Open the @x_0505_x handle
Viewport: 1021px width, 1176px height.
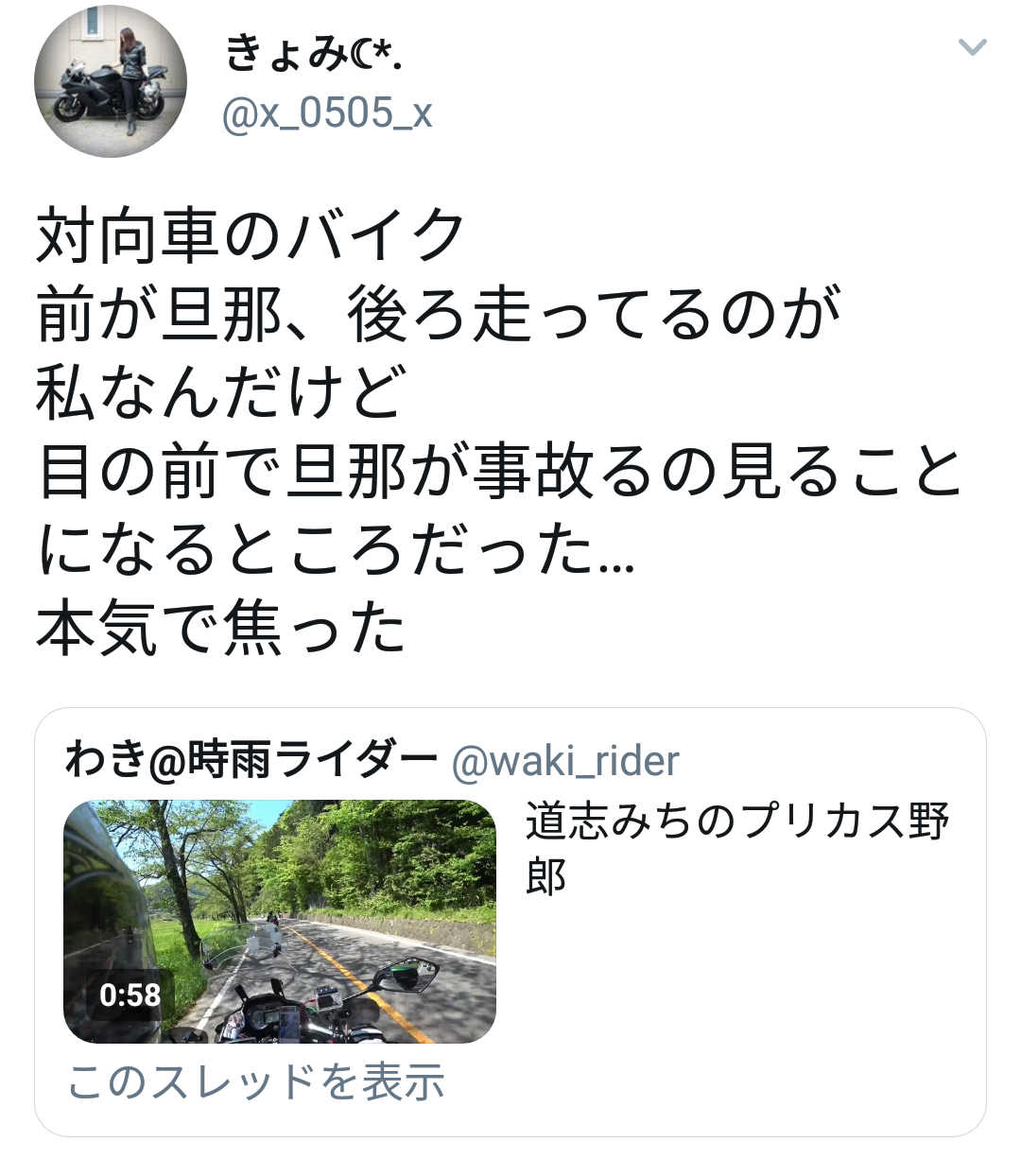click(327, 113)
